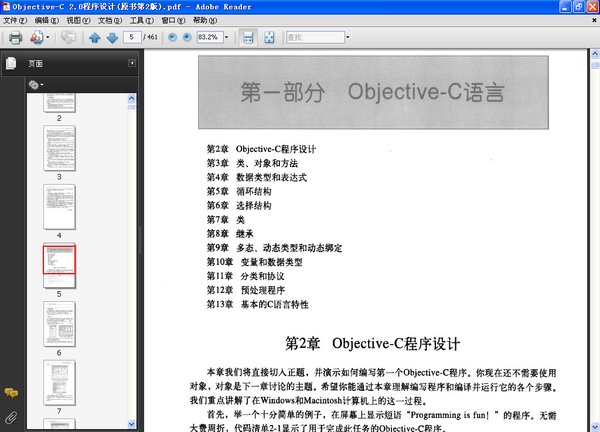The image size is (600, 432).
Task: Zoom in using the plus button
Action: tap(187, 37)
